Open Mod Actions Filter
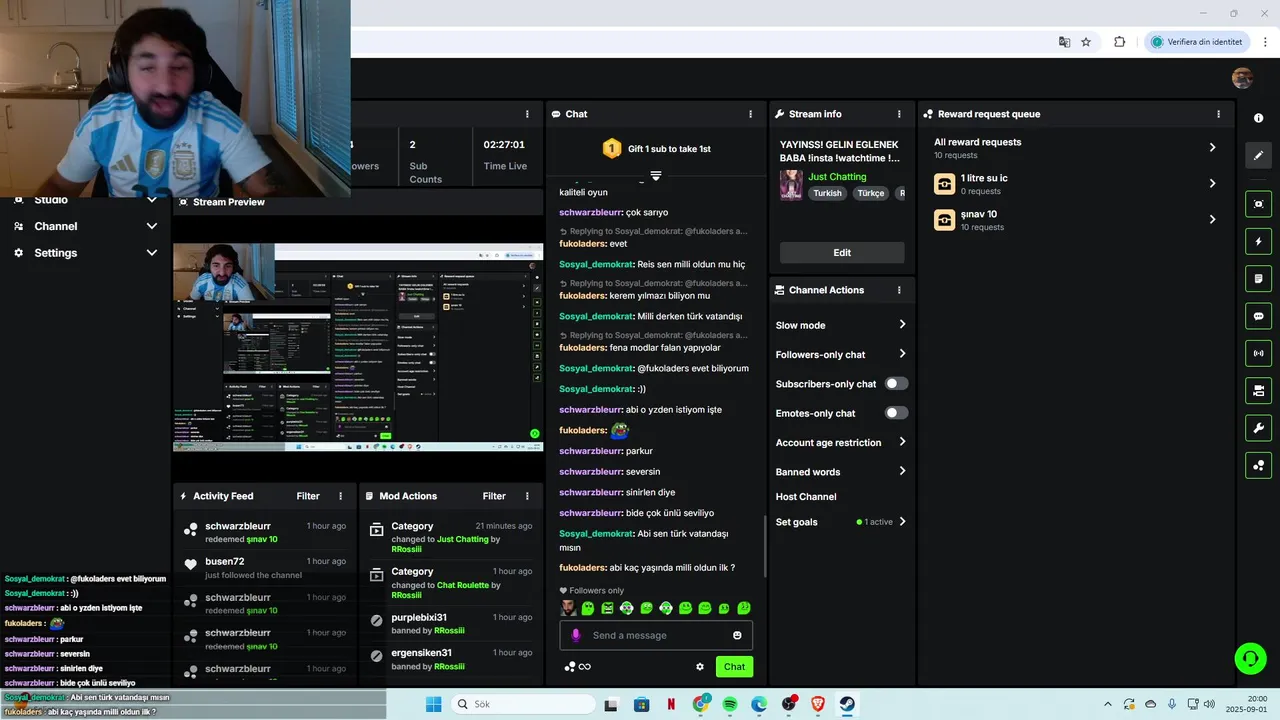The image size is (1280, 720). pos(494,496)
